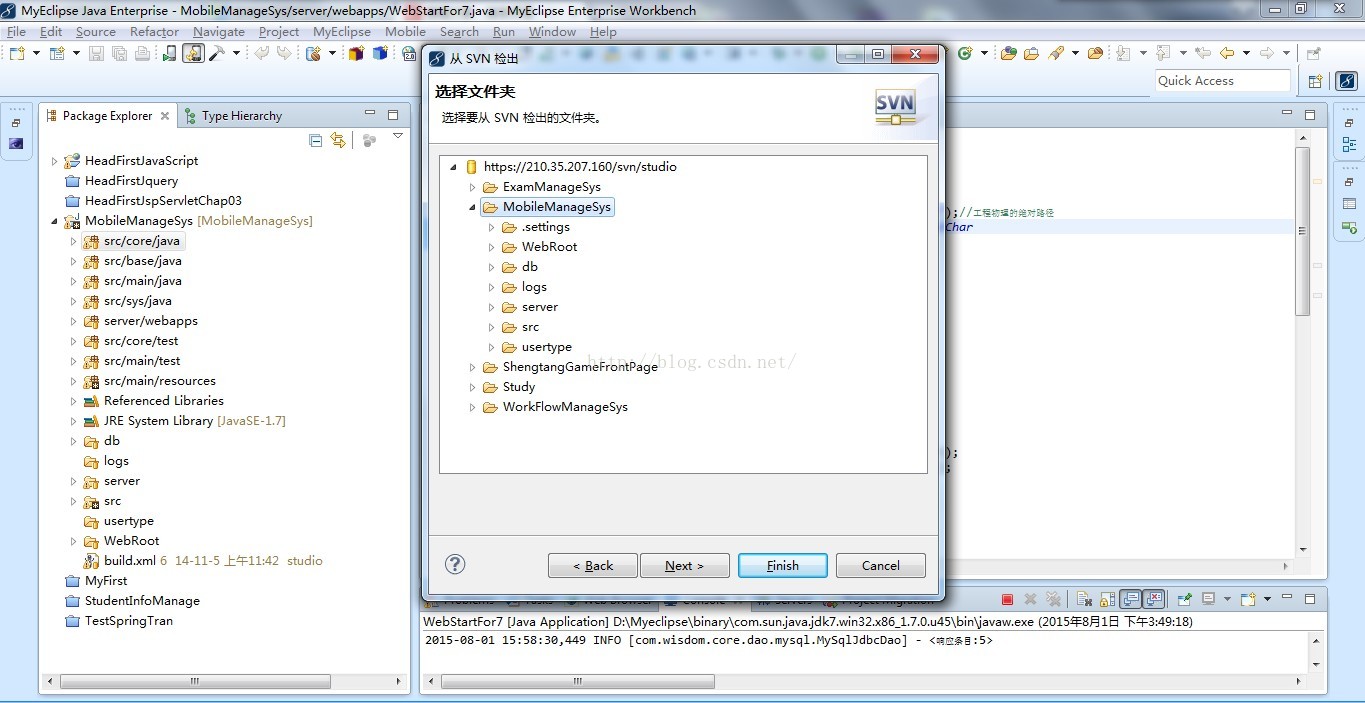
Task: Open the Window menu
Action: pyautogui.click(x=552, y=32)
